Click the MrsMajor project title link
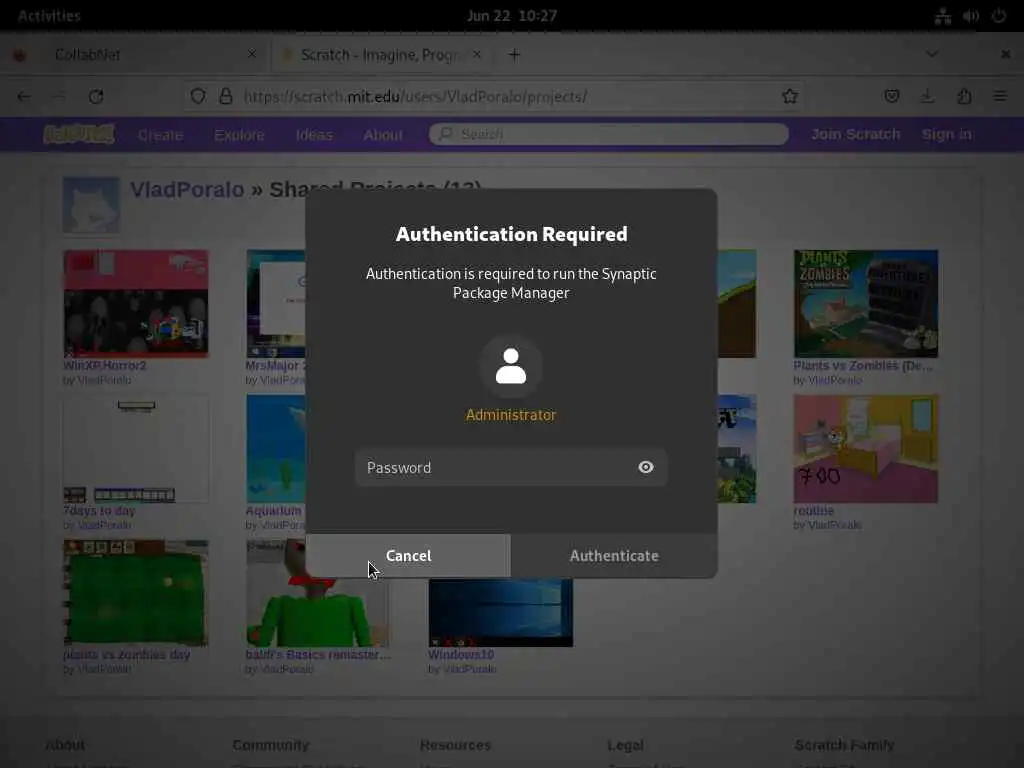This screenshot has width=1024, height=768. pyautogui.click(x=274, y=365)
